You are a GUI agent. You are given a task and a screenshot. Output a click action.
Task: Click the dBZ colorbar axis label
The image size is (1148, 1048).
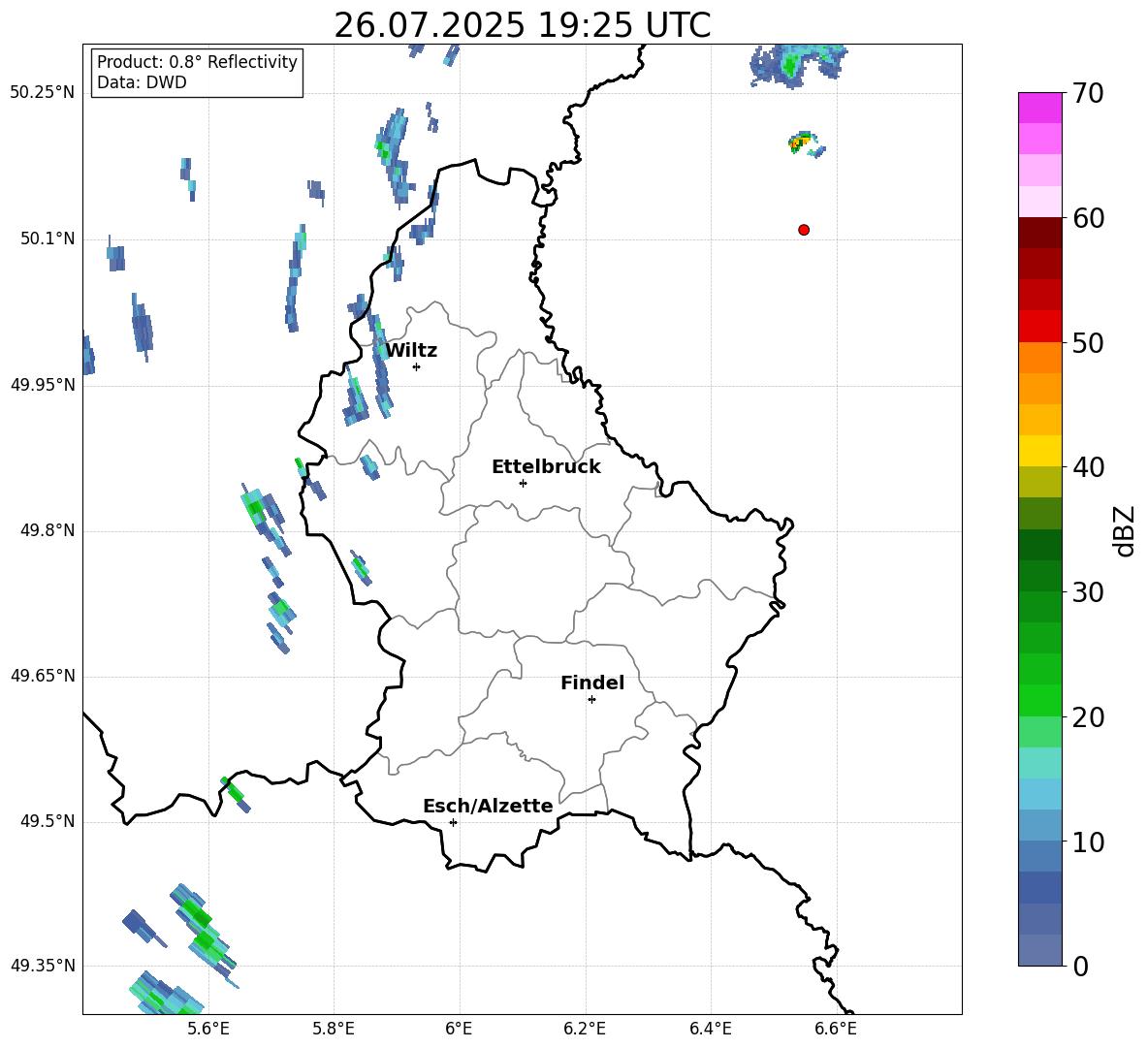click(1123, 530)
